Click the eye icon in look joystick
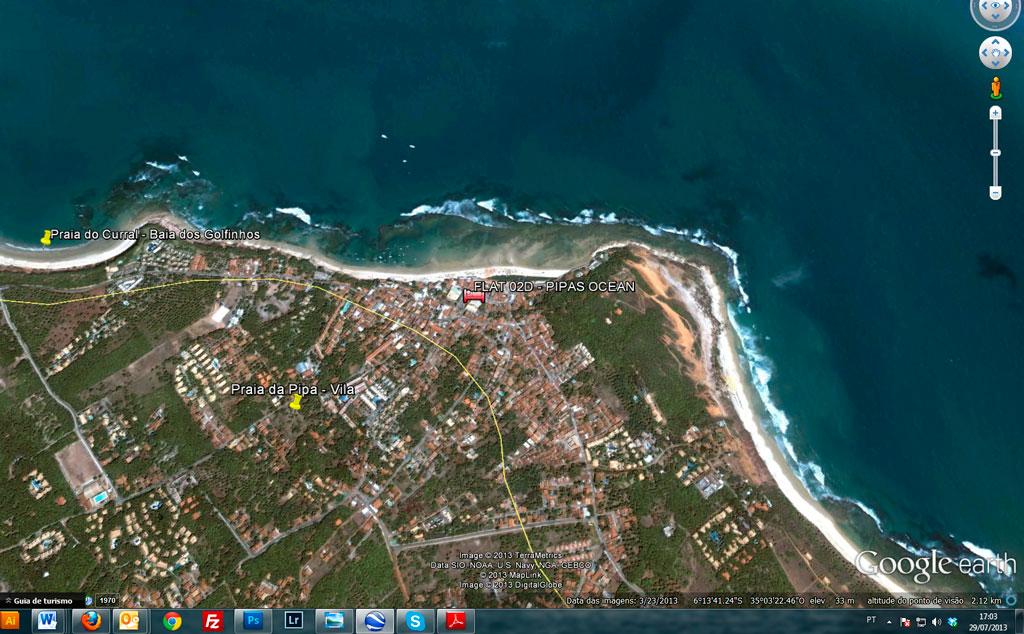 click(995, 6)
